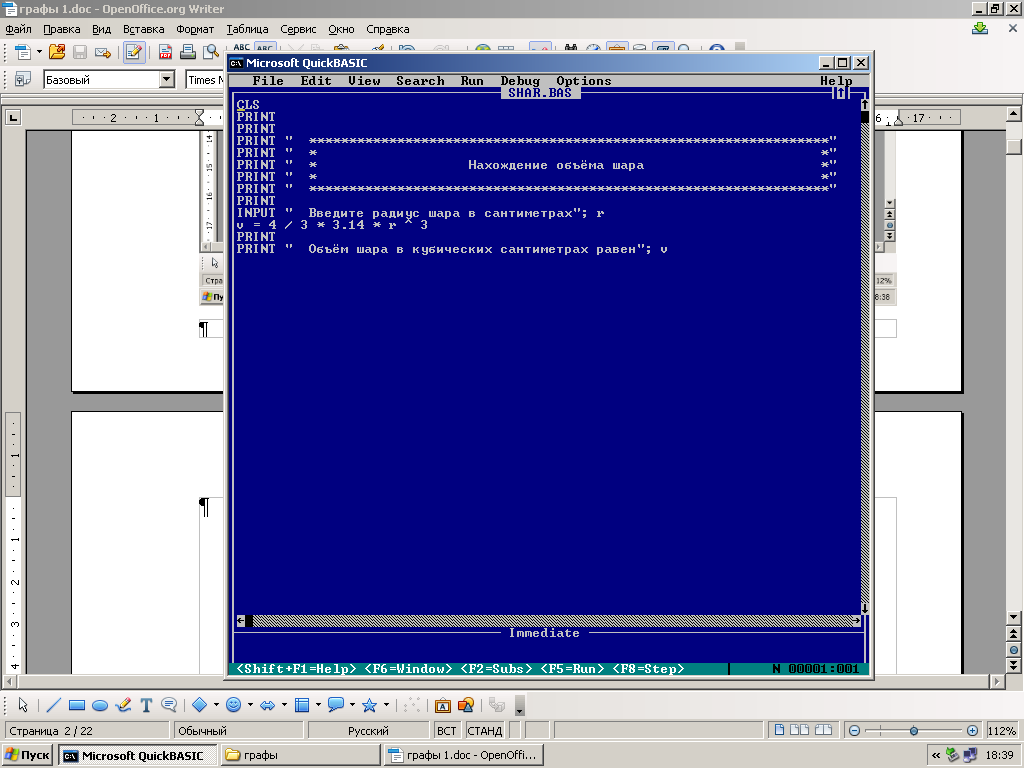Select Basic Shapes diamond tool

click(x=200, y=705)
